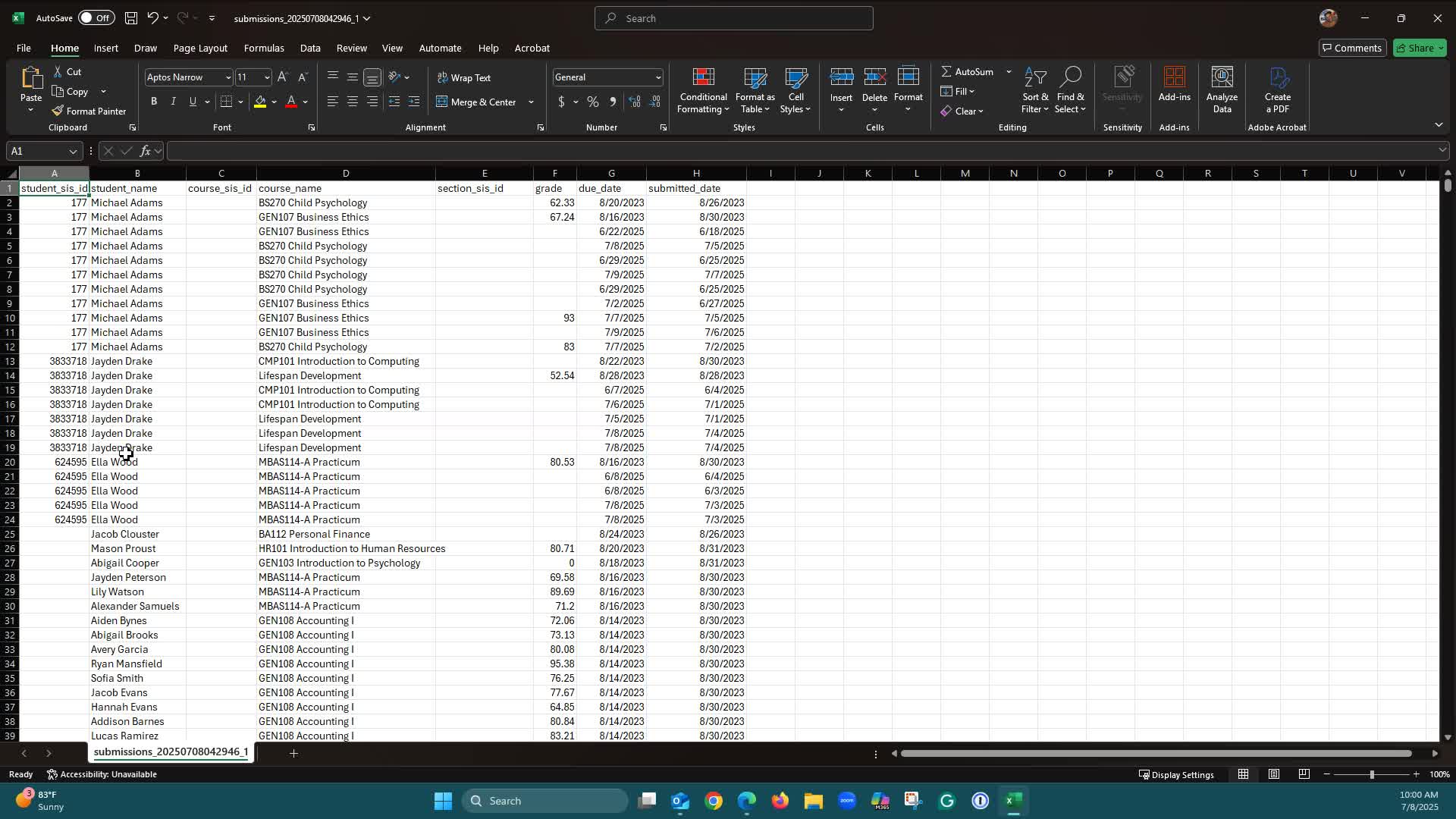This screenshot has width=1456, height=819.
Task: Collapse the ribbon with chevron
Action: click(x=1439, y=124)
